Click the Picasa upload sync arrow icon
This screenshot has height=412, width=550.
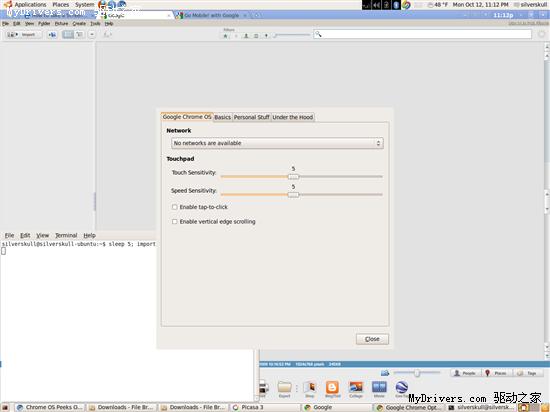53,34
